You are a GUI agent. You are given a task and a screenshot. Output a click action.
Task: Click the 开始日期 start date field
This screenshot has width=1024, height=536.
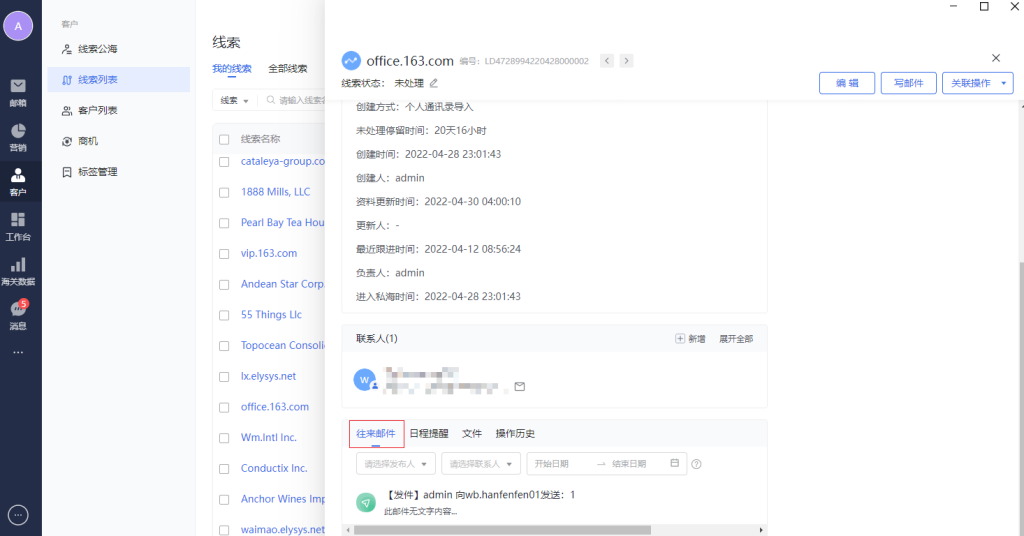click(560, 464)
